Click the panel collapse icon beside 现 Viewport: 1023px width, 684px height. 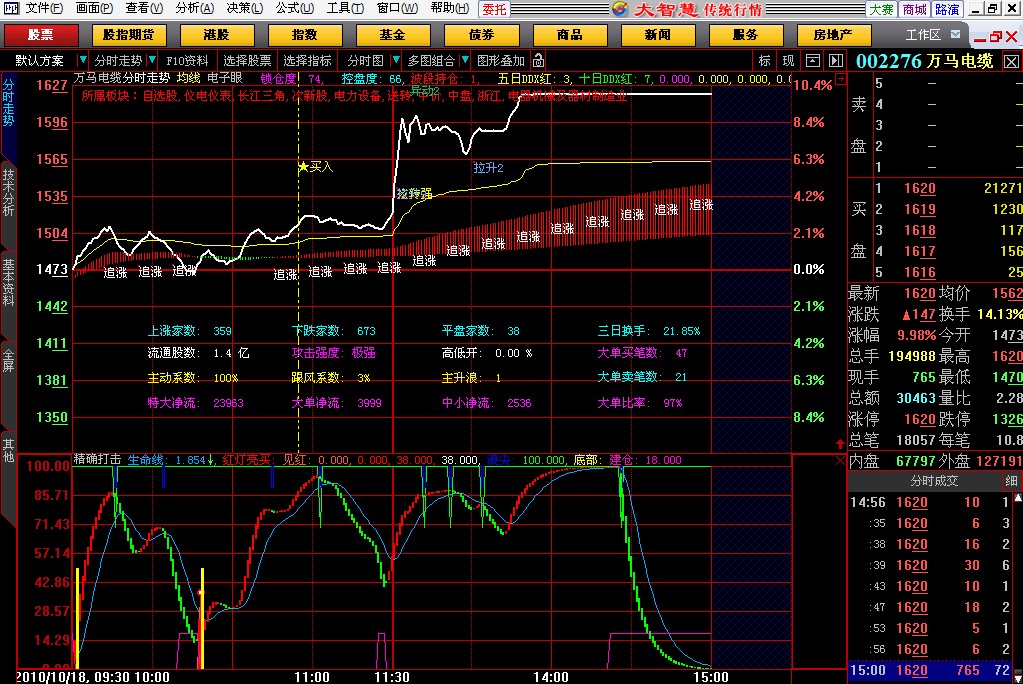(x=812, y=60)
